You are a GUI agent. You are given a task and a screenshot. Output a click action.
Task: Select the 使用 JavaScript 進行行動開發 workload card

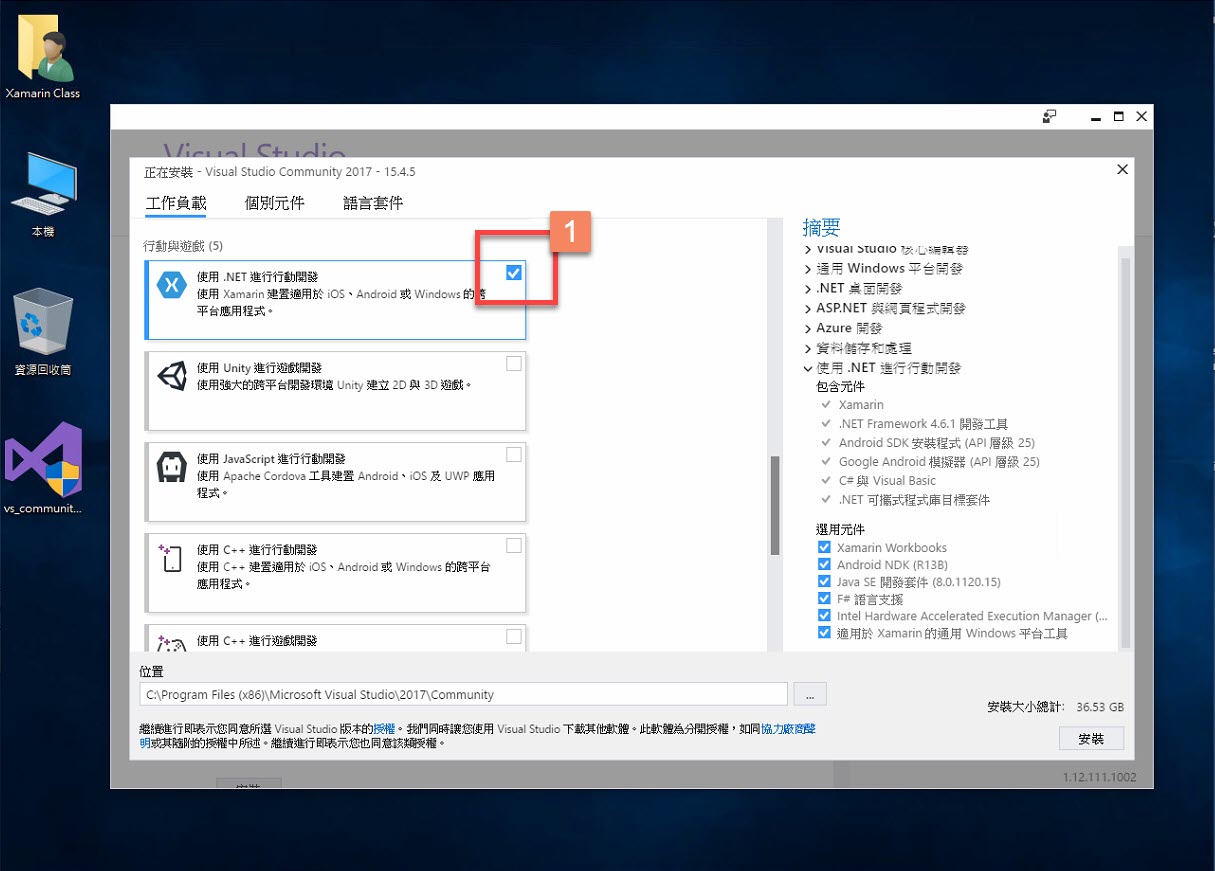point(336,481)
